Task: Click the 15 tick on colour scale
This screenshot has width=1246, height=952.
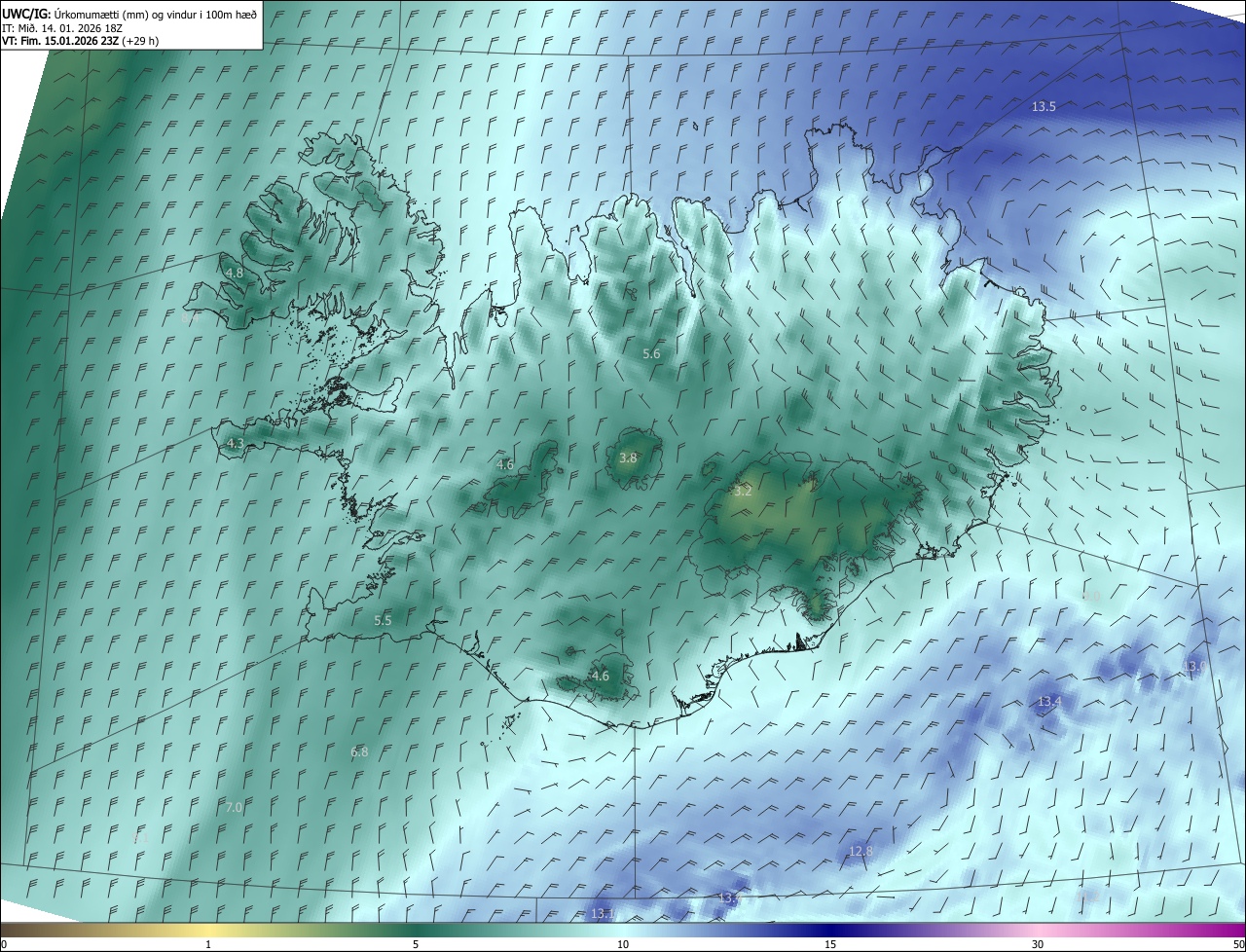Action: [830, 944]
